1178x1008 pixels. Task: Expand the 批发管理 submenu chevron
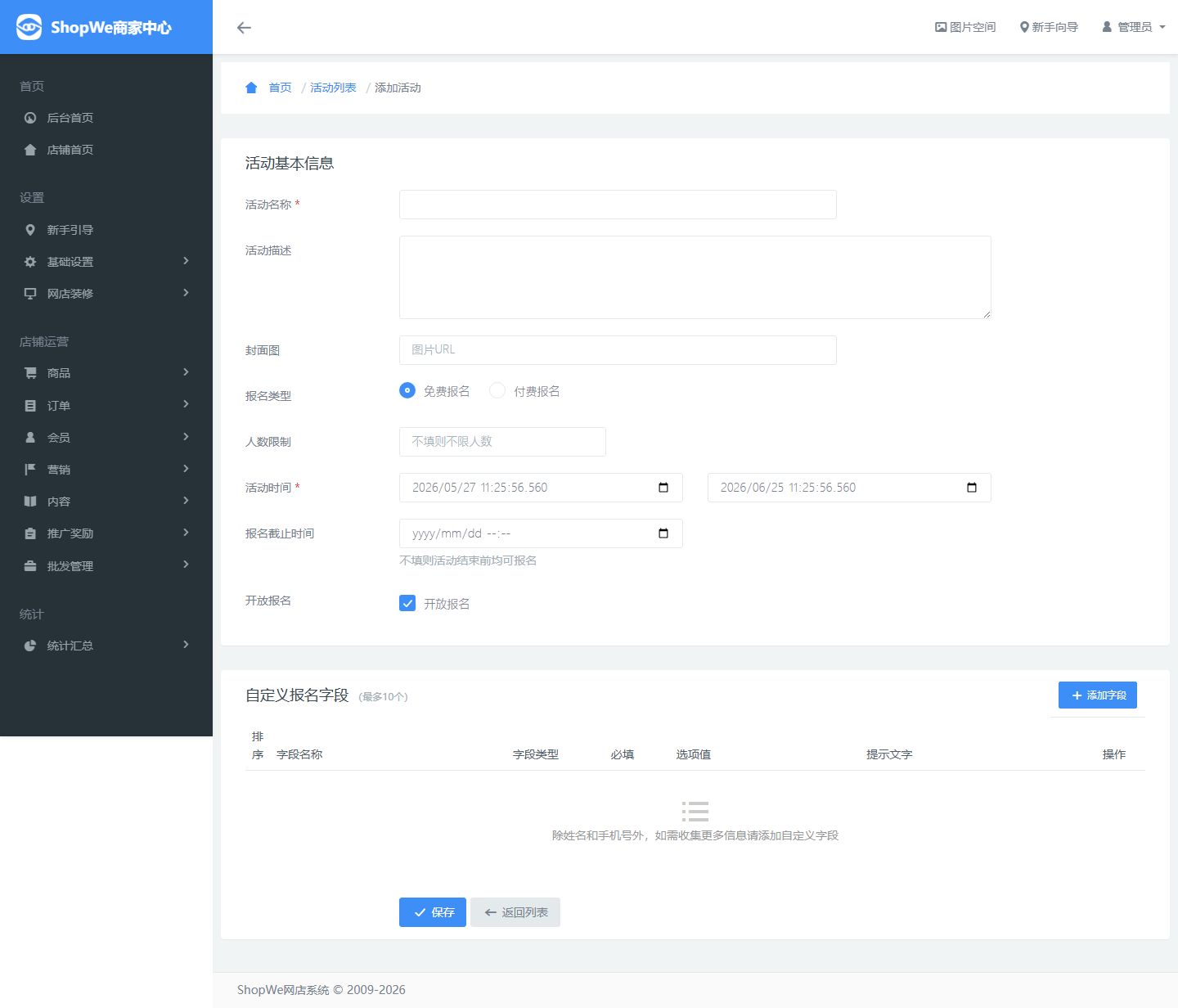(187, 565)
